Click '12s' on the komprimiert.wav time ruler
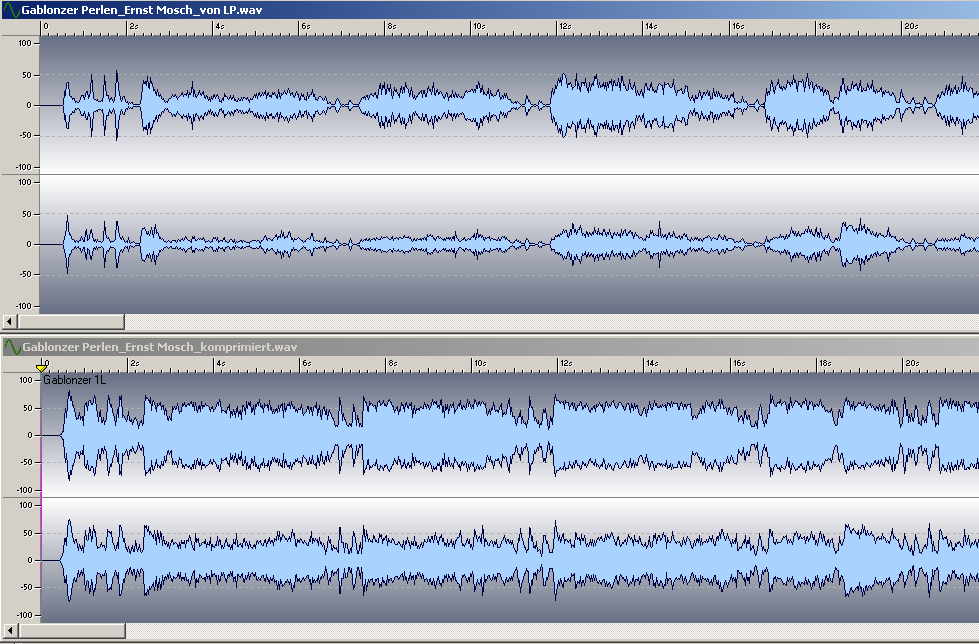Screen dimensions: 979x644 point(566,363)
